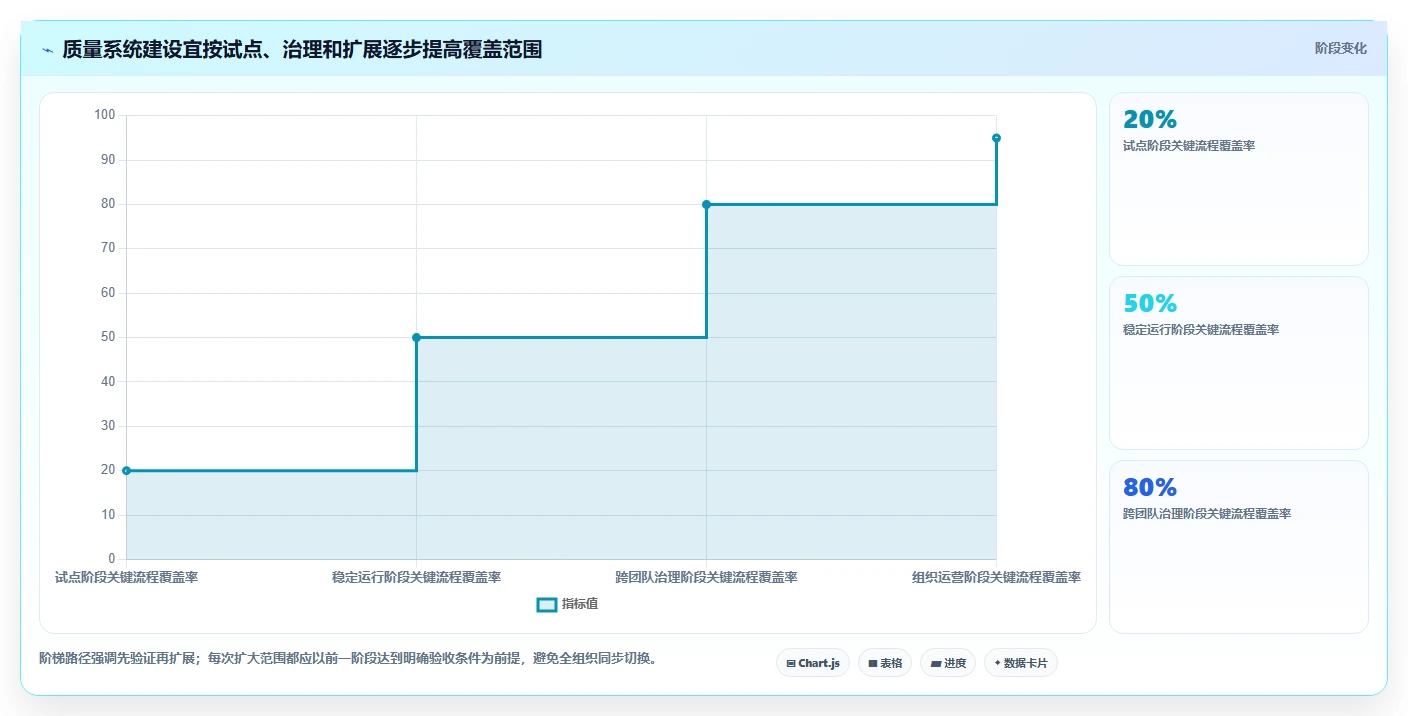Toggle the 指标值 legend swatch
This screenshot has height=716, width=1408.
546,604
